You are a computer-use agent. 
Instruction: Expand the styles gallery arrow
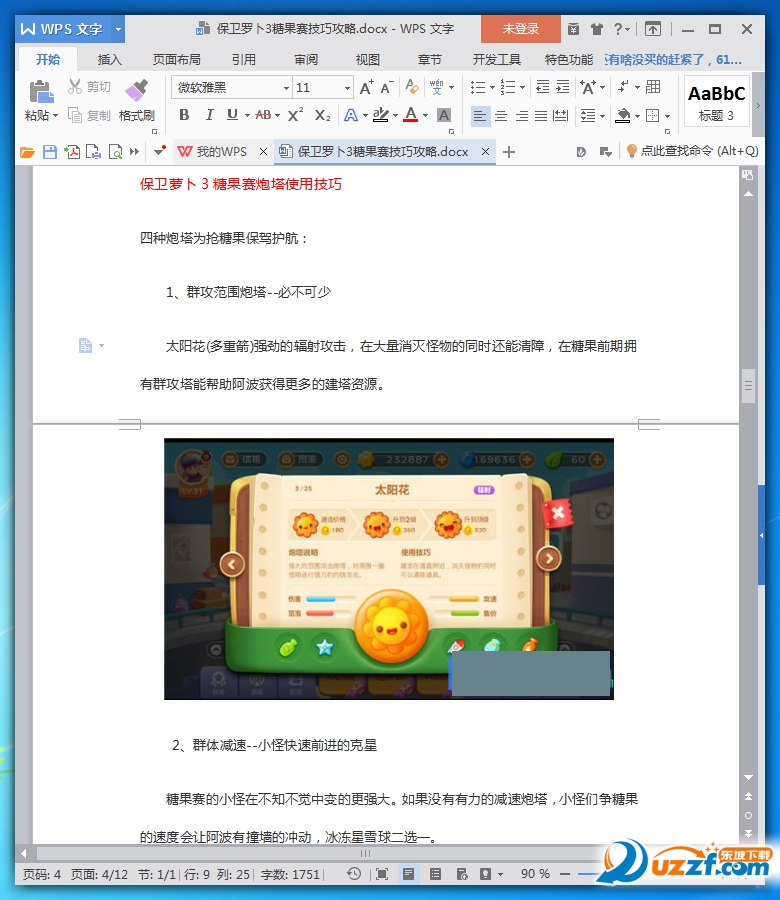758,106
